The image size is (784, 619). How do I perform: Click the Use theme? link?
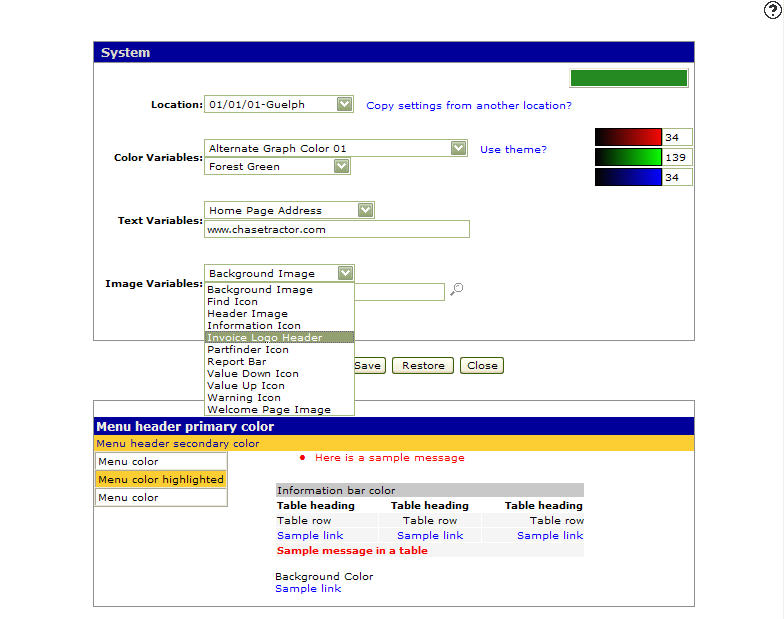coord(513,150)
